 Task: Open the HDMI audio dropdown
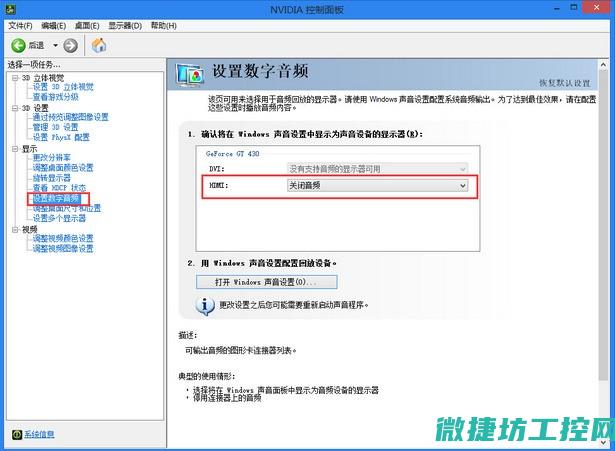[377, 185]
